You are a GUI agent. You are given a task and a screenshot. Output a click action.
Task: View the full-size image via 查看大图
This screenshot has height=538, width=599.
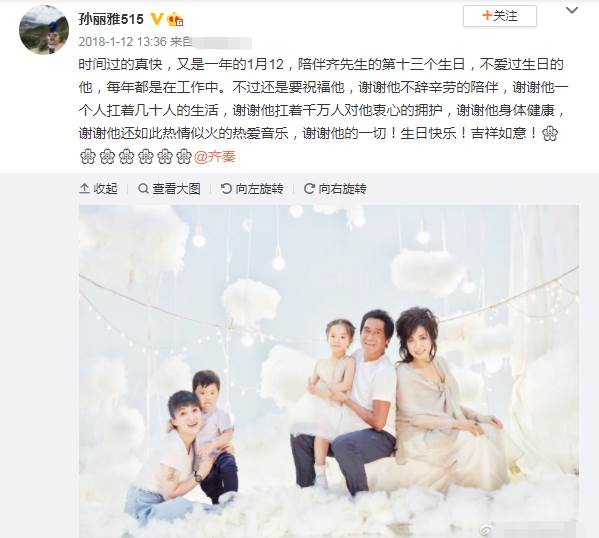coord(169,188)
